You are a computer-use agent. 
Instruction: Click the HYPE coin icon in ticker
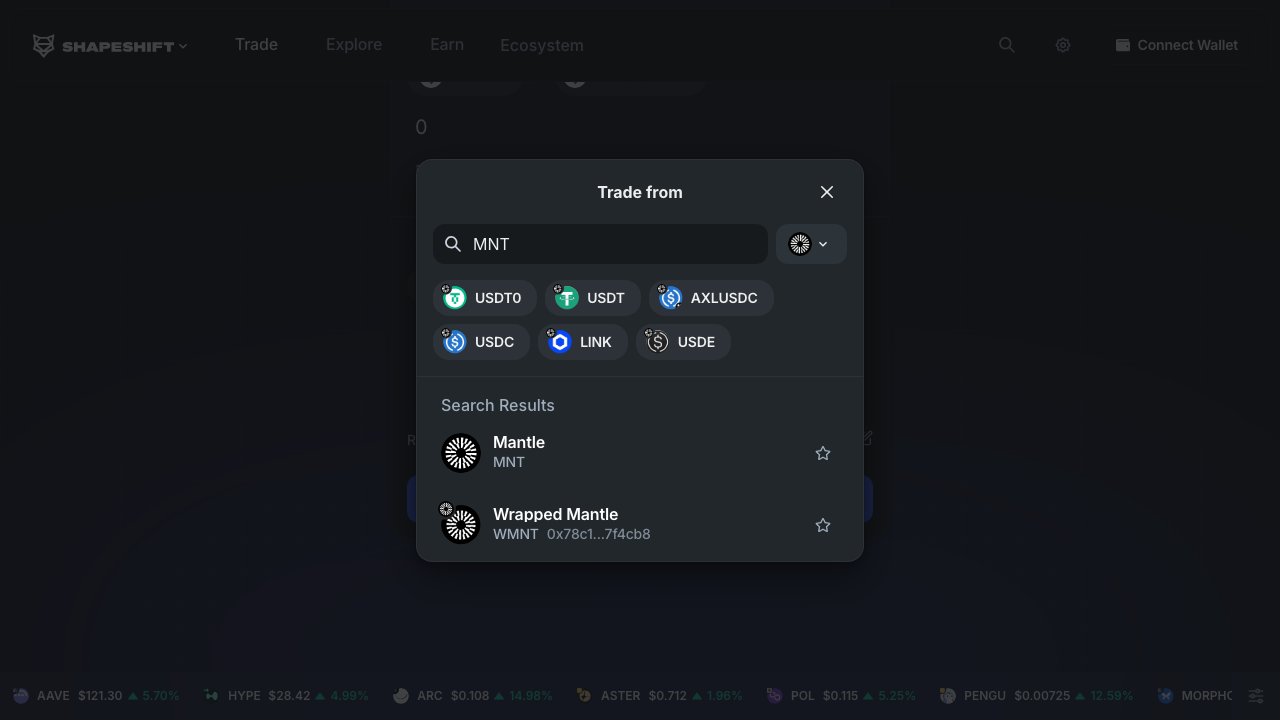click(211, 696)
